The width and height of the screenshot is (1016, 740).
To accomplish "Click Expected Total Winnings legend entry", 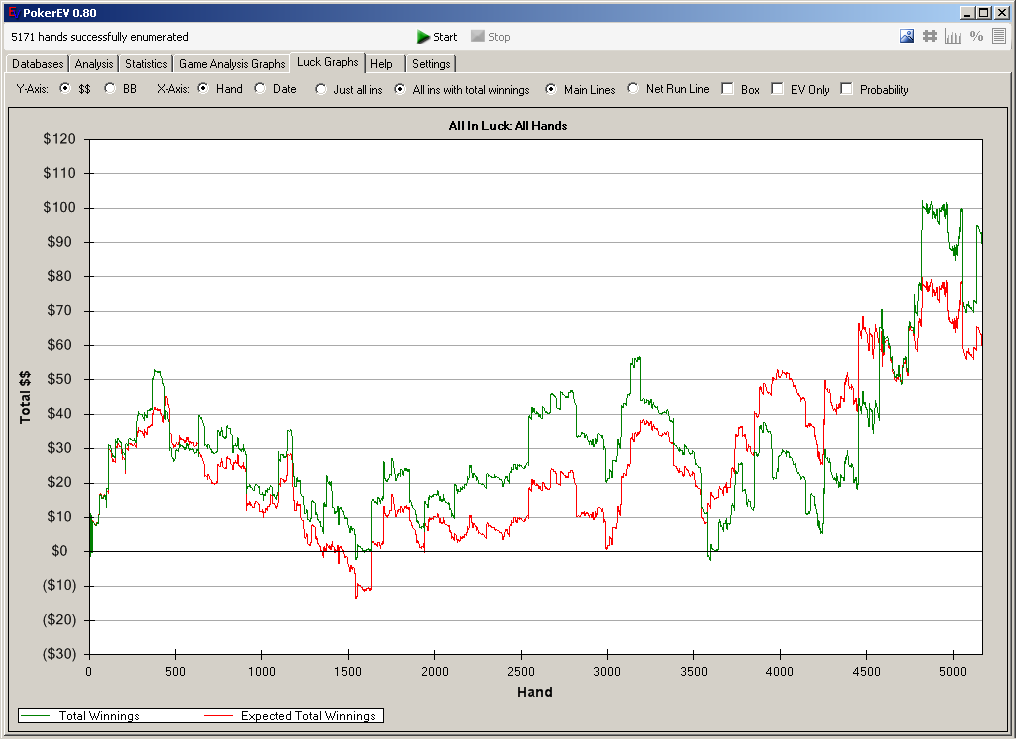I will pos(308,716).
